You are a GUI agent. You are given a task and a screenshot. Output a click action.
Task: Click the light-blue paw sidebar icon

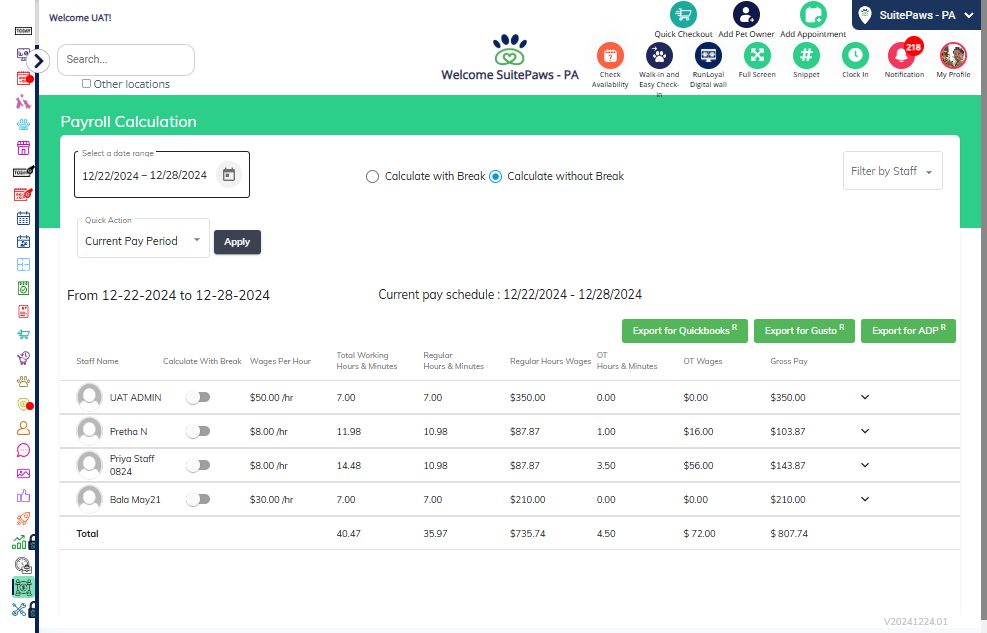(x=23, y=125)
